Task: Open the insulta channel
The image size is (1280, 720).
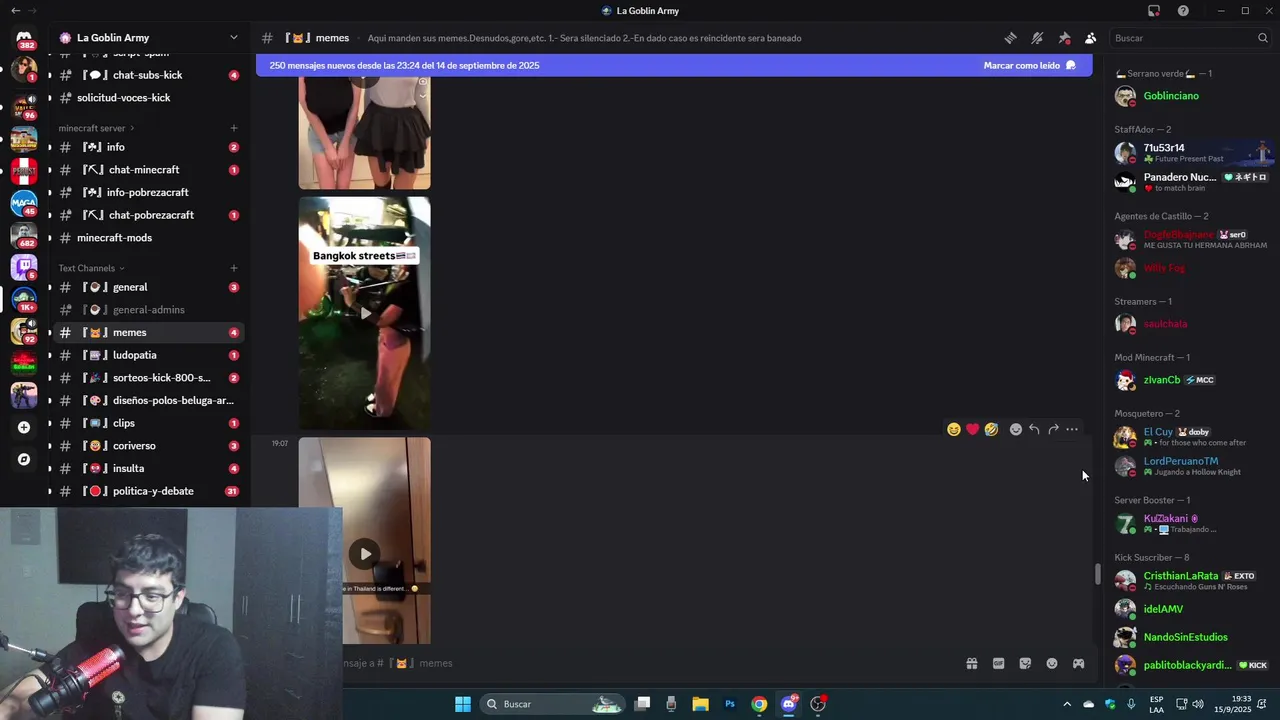Action: (148, 468)
